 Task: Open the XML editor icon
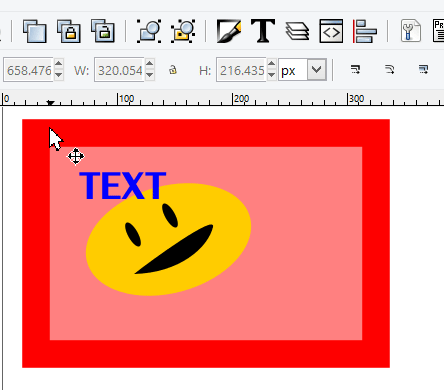click(331, 31)
